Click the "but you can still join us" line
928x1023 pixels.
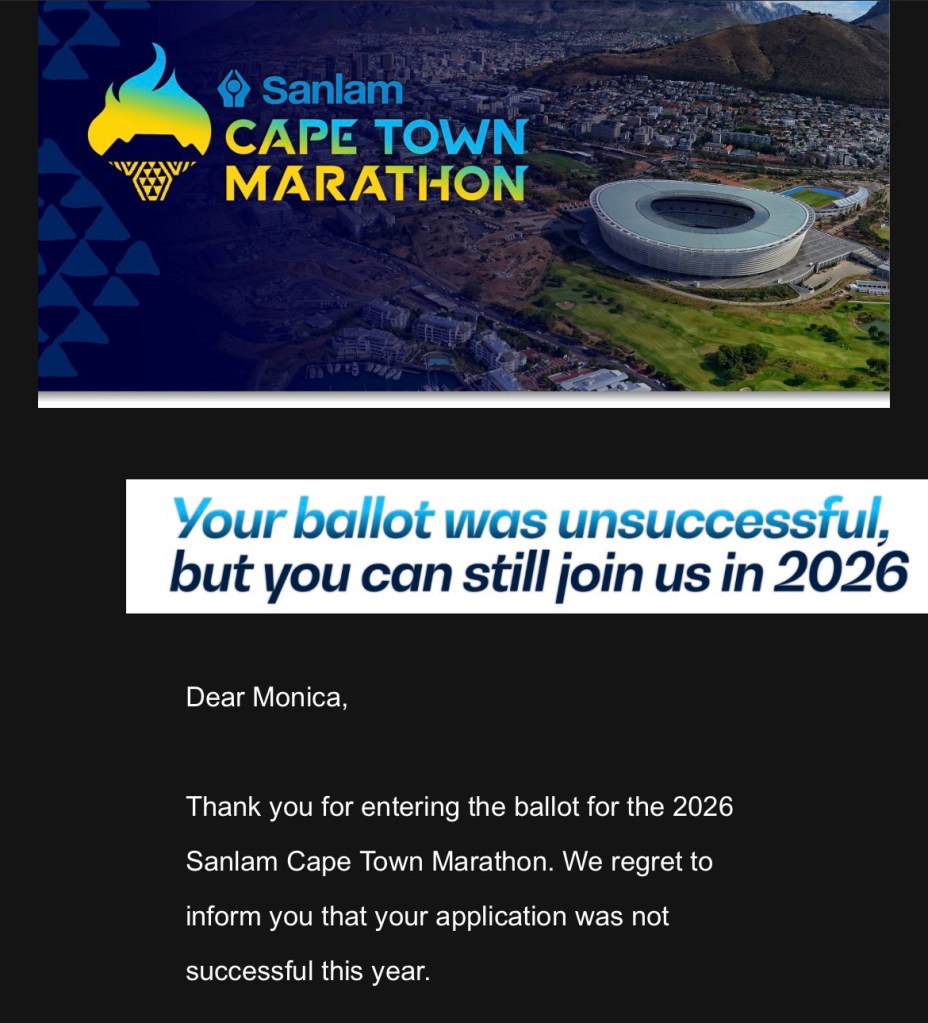click(468, 572)
